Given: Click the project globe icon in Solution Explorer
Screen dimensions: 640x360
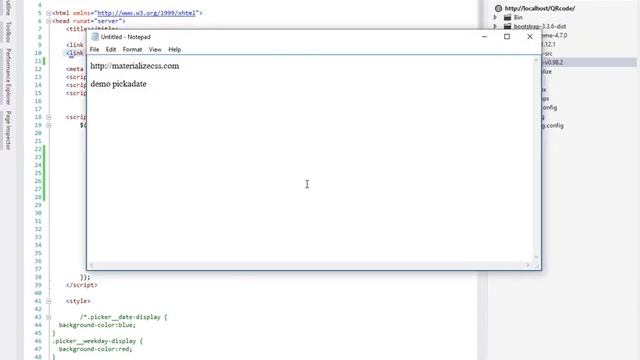Looking at the screenshot, I should [498, 8].
